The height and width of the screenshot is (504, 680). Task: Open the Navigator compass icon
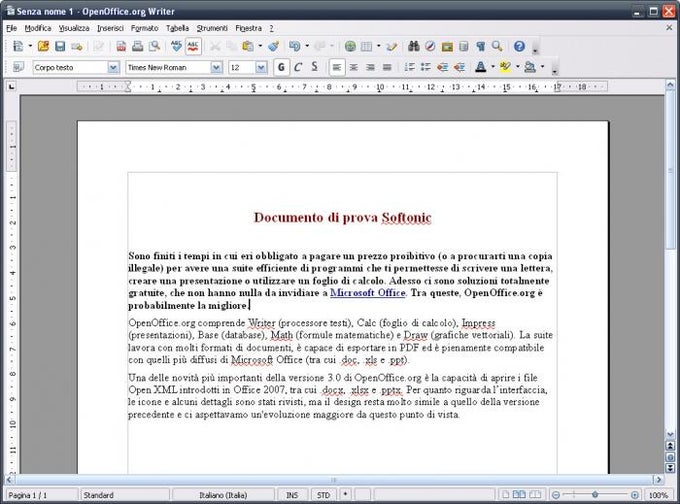coord(430,46)
